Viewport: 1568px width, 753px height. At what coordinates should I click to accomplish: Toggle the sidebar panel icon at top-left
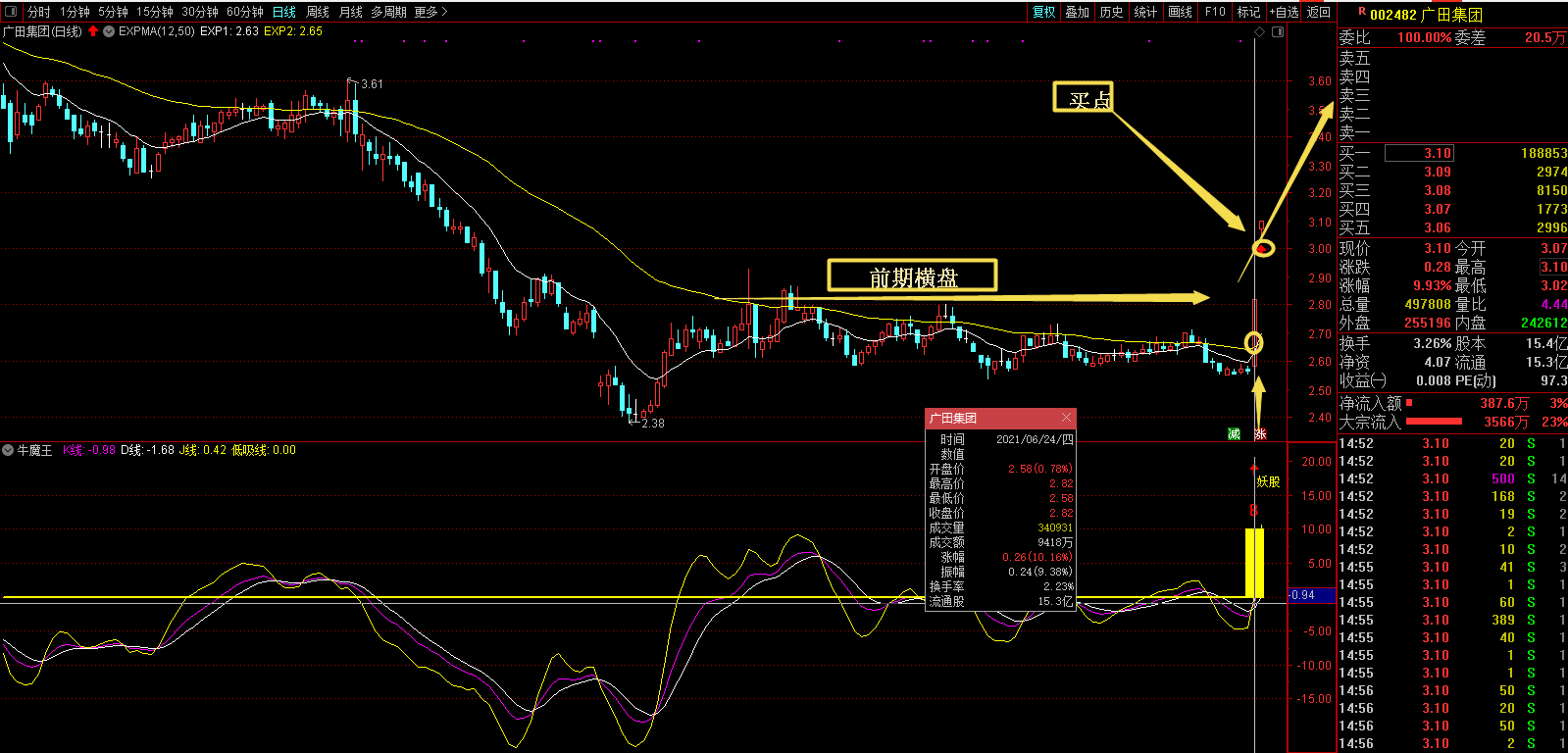(11, 12)
